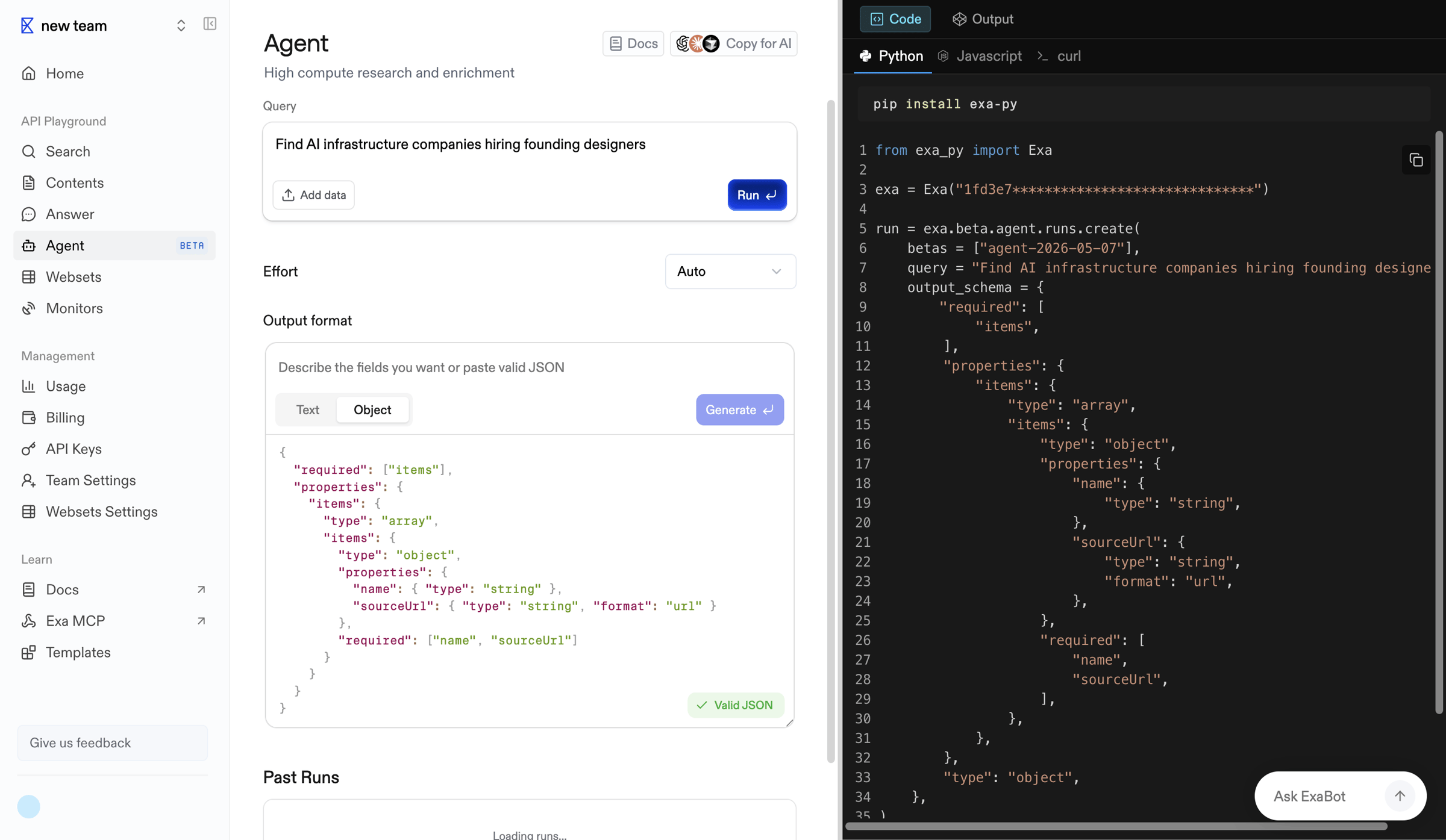Open the Exa MCP link
Screen dimensions: 1446x840
coord(114,621)
